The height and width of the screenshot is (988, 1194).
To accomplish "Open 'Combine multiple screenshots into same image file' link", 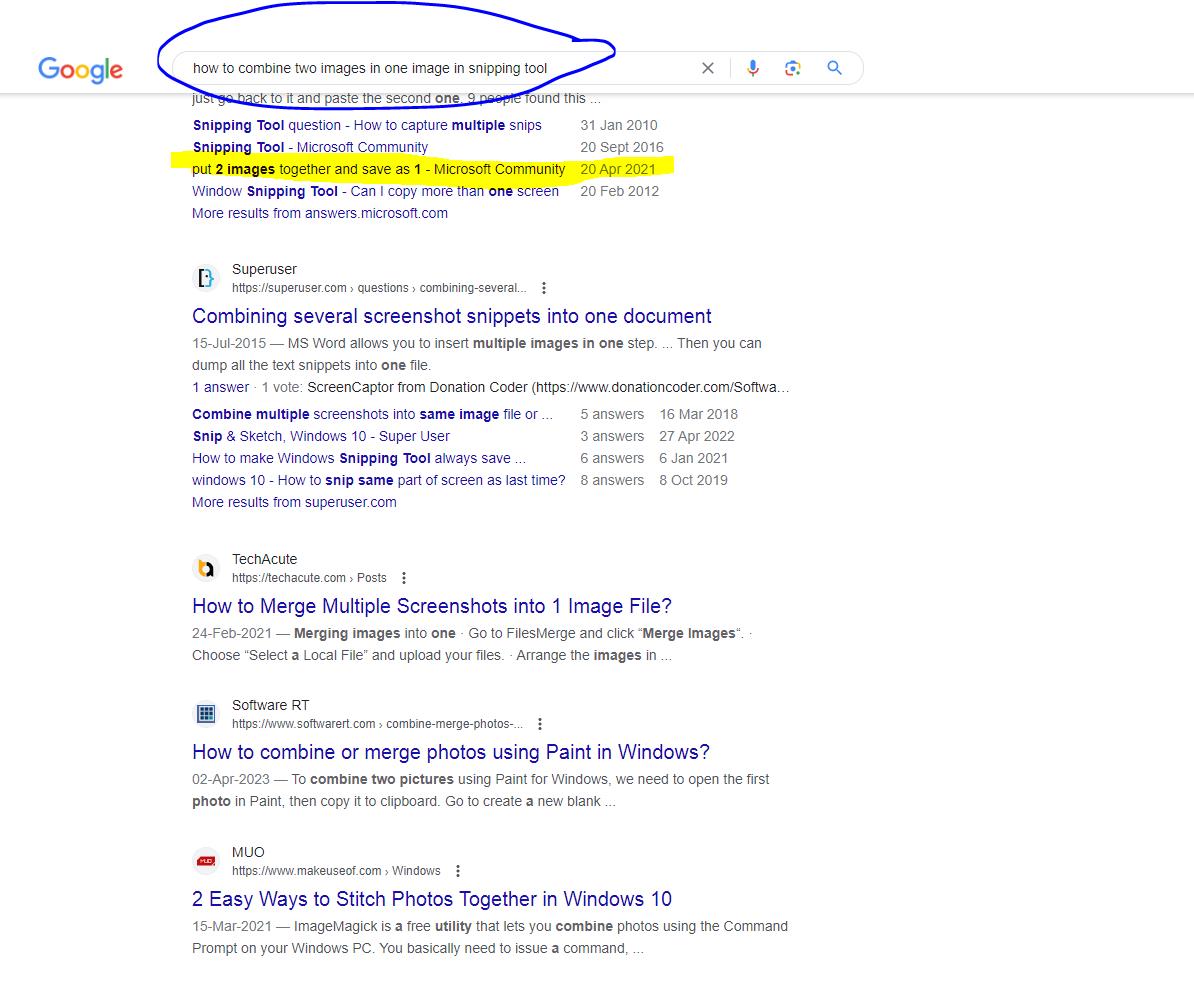I will [x=372, y=414].
